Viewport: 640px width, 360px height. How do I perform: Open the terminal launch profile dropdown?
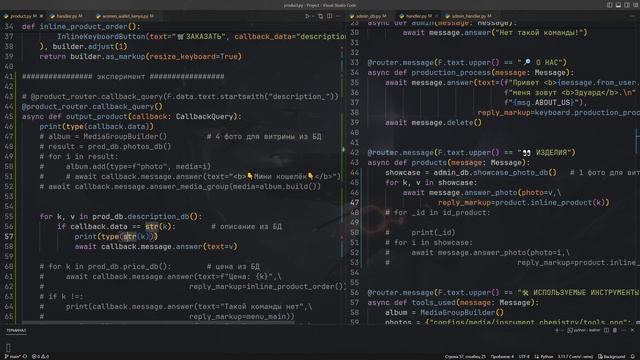point(562,330)
